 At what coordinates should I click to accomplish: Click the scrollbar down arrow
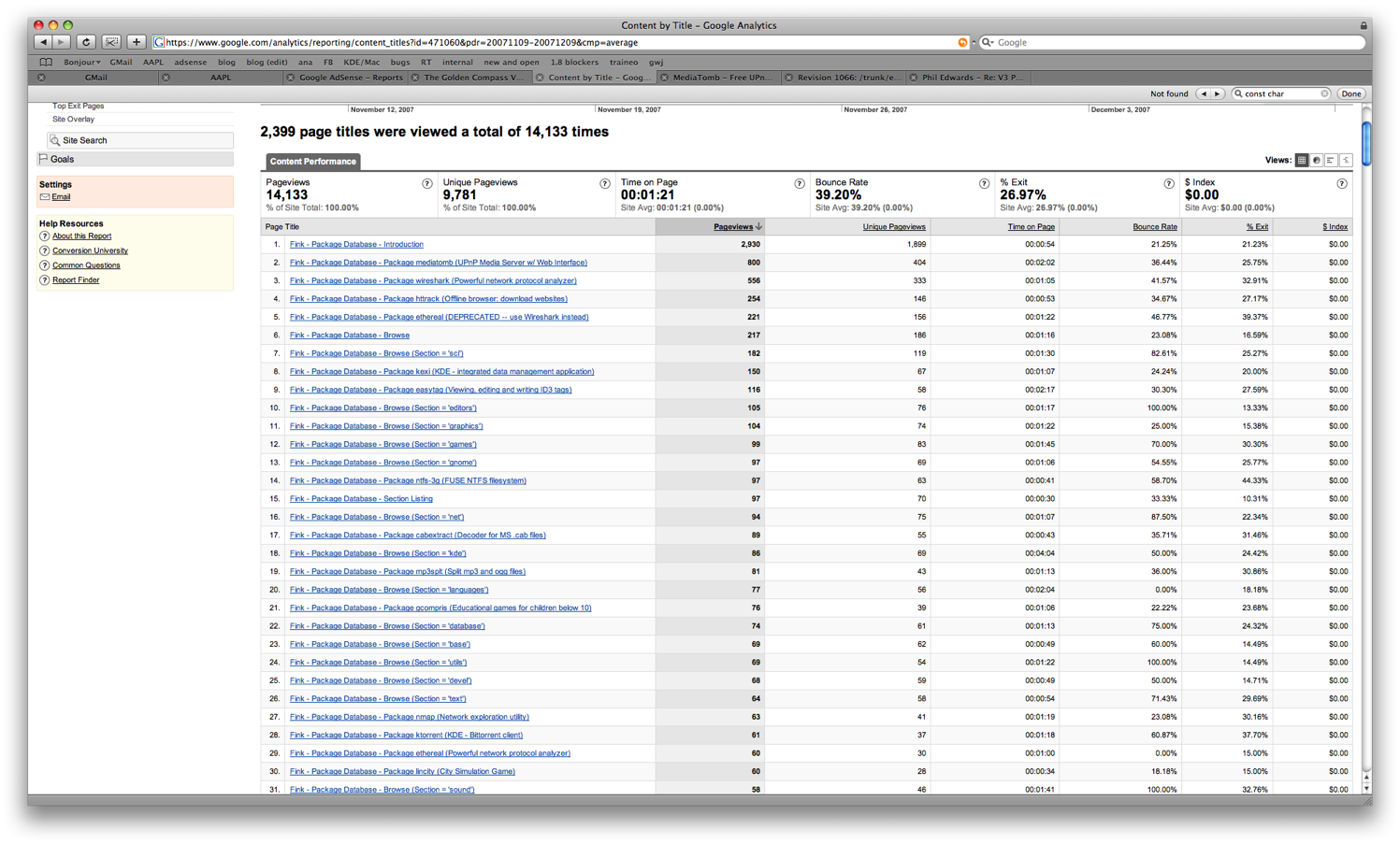[x=1366, y=788]
